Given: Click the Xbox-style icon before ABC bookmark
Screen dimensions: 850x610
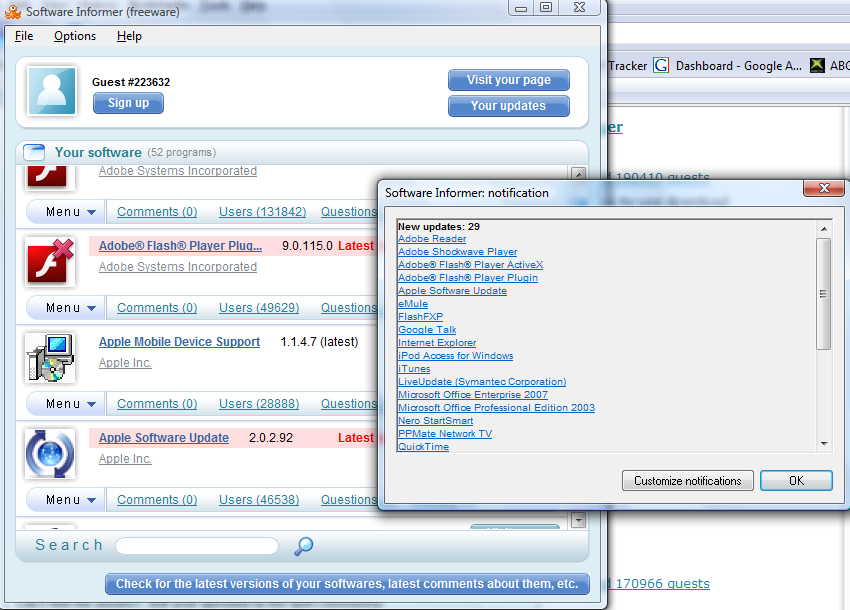Looking at the screenshot, I should 817,66.
